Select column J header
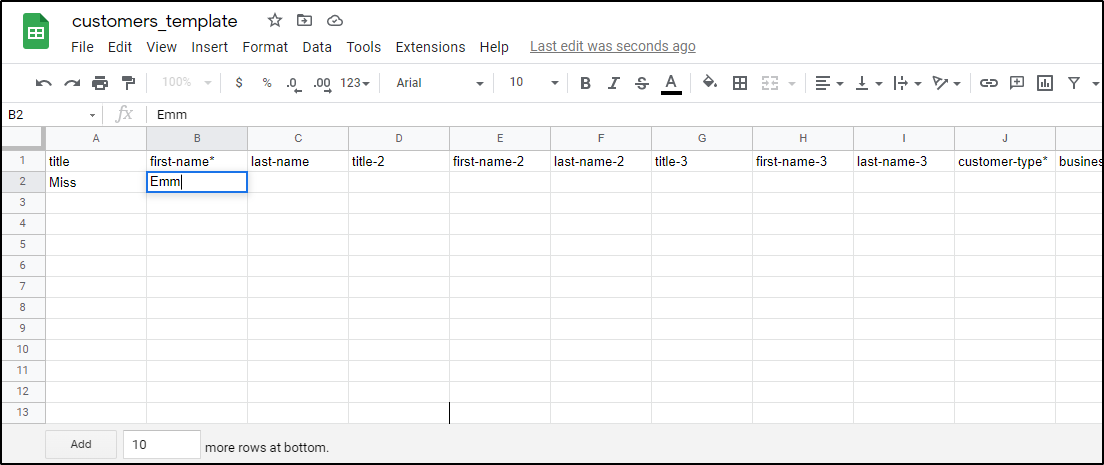1104x465 pixels. point(1005,138)
